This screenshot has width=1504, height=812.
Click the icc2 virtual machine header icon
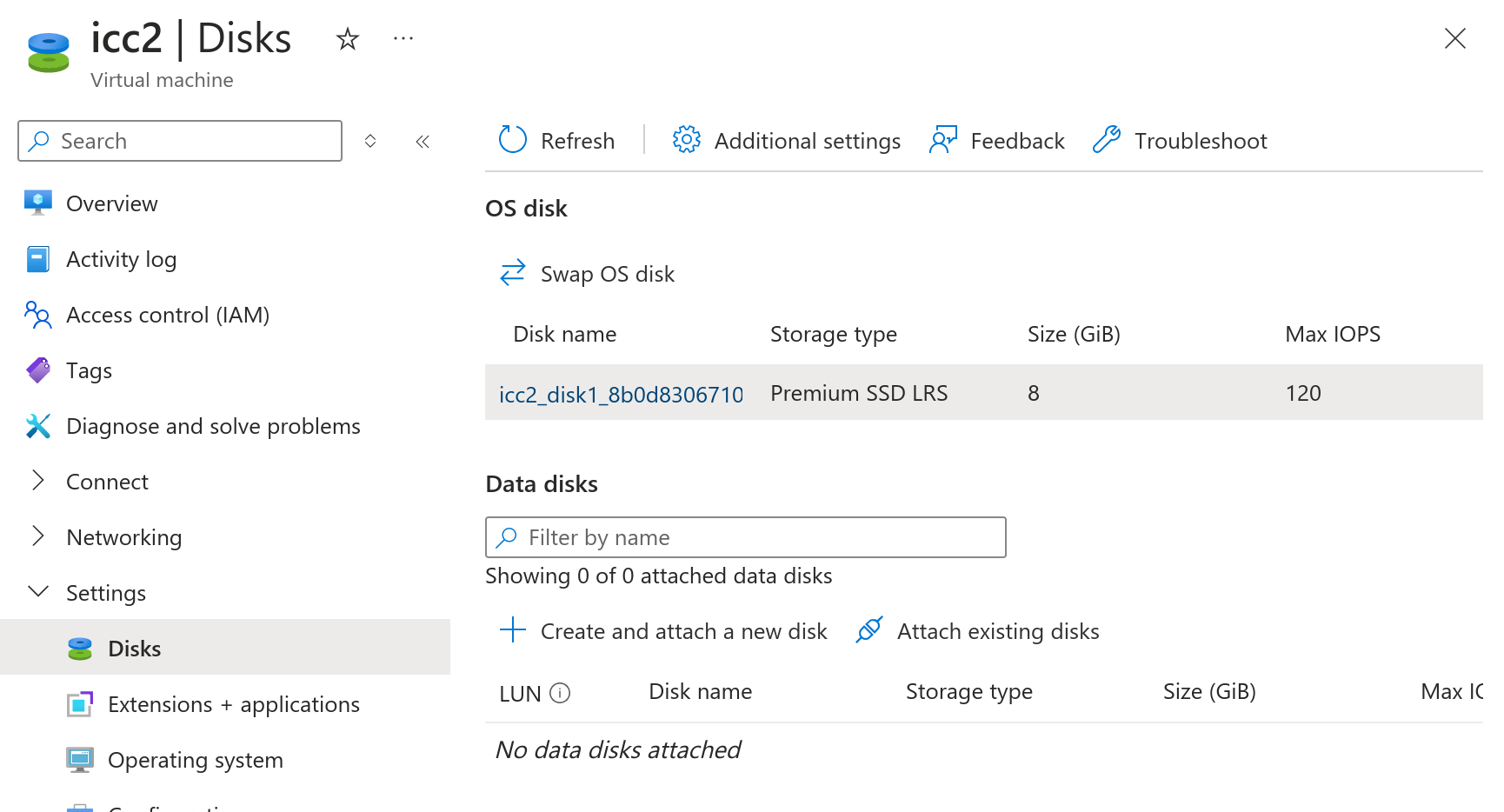(x=49, y=52)
